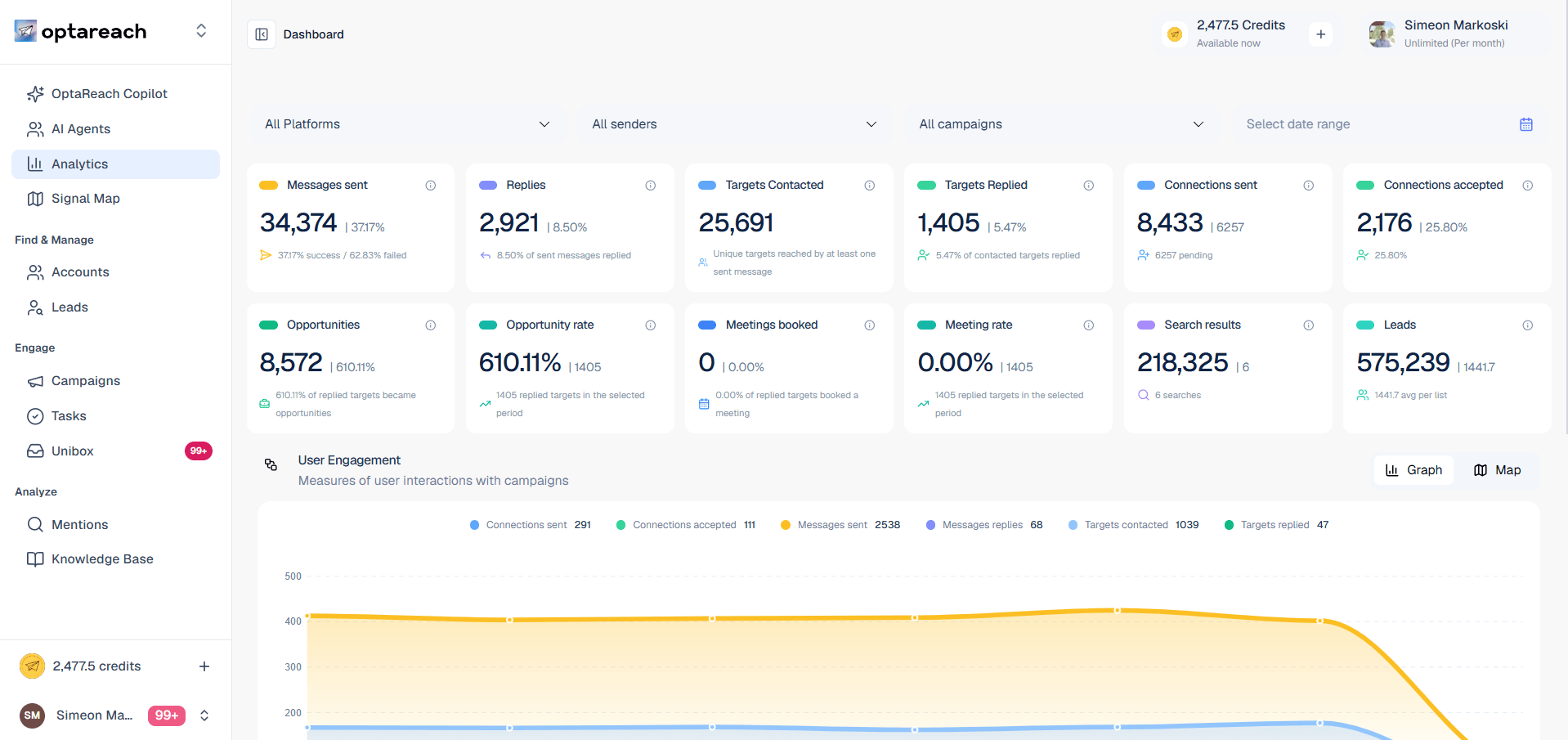Click the 218,325 Search results value
This screenshot has height=740, width=1568.
pos(1183,362)
